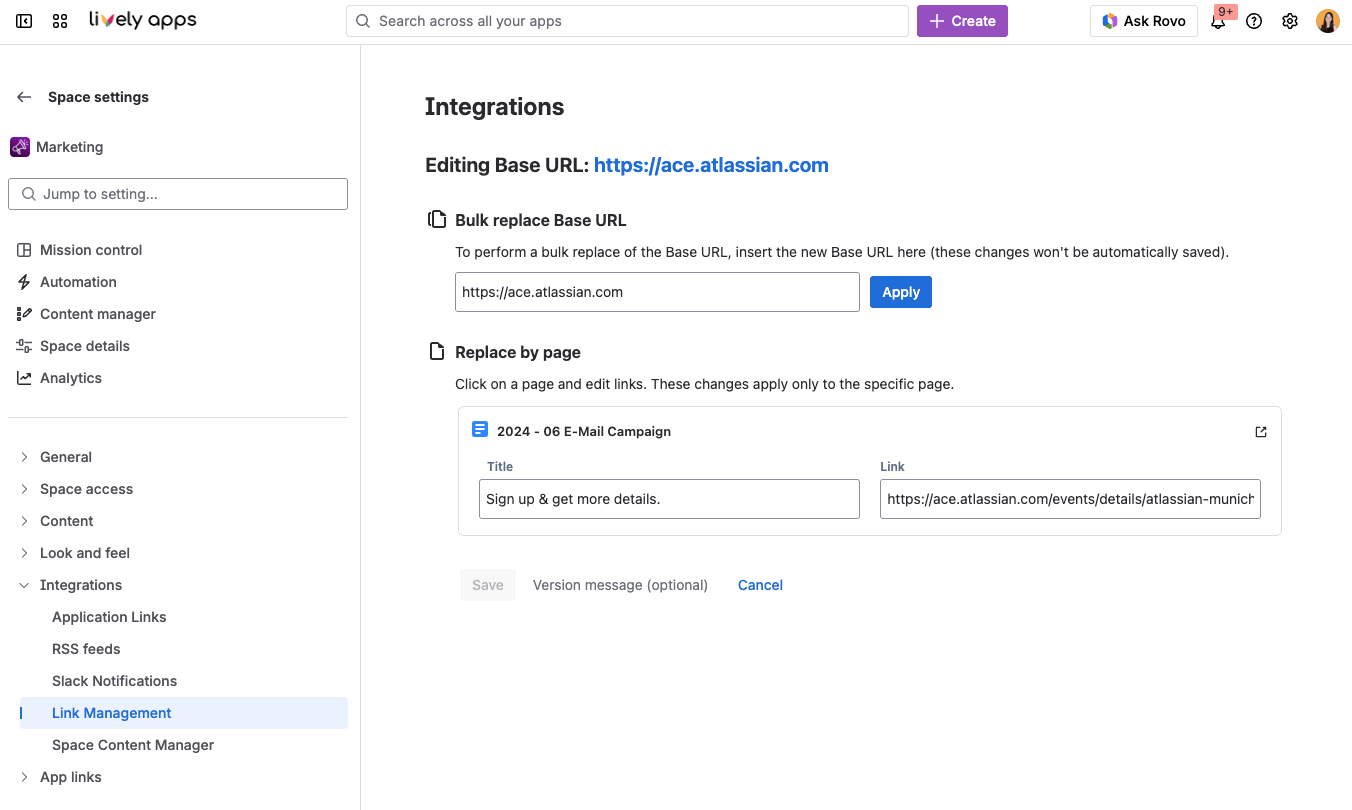Click the Ask Rovo button
Image resolution: width=1352 pixels, height=810 pixels.
pyautogui.click(x=1143, y=21)
